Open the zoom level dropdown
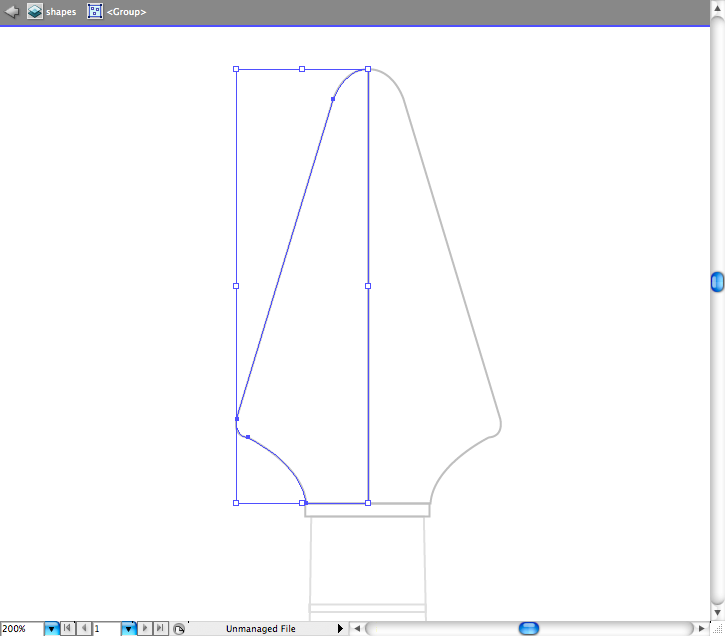The image size is (725, 636). (x=51, y=628)
